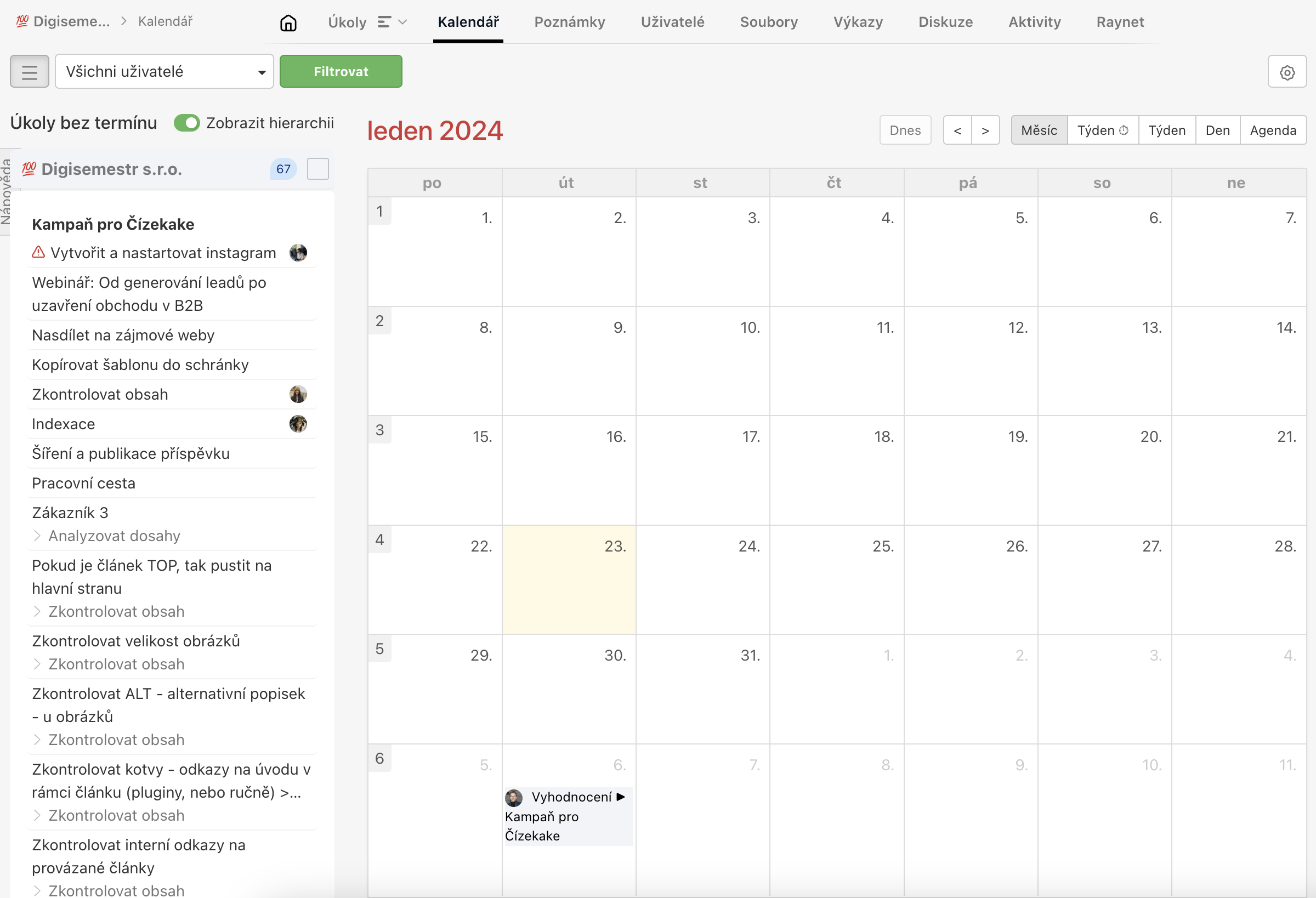
Task: Switch to the Poznámky tab
Action: 570,22
